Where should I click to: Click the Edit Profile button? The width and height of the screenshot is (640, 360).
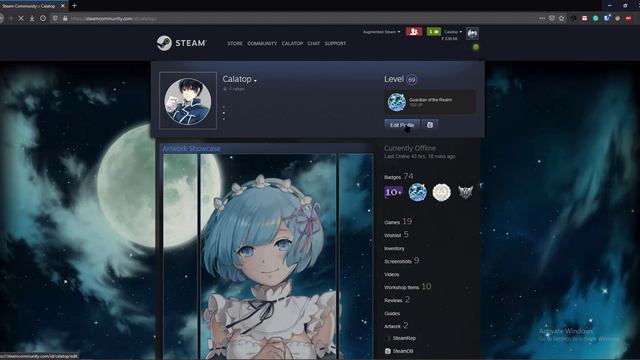tap(402, 125)
